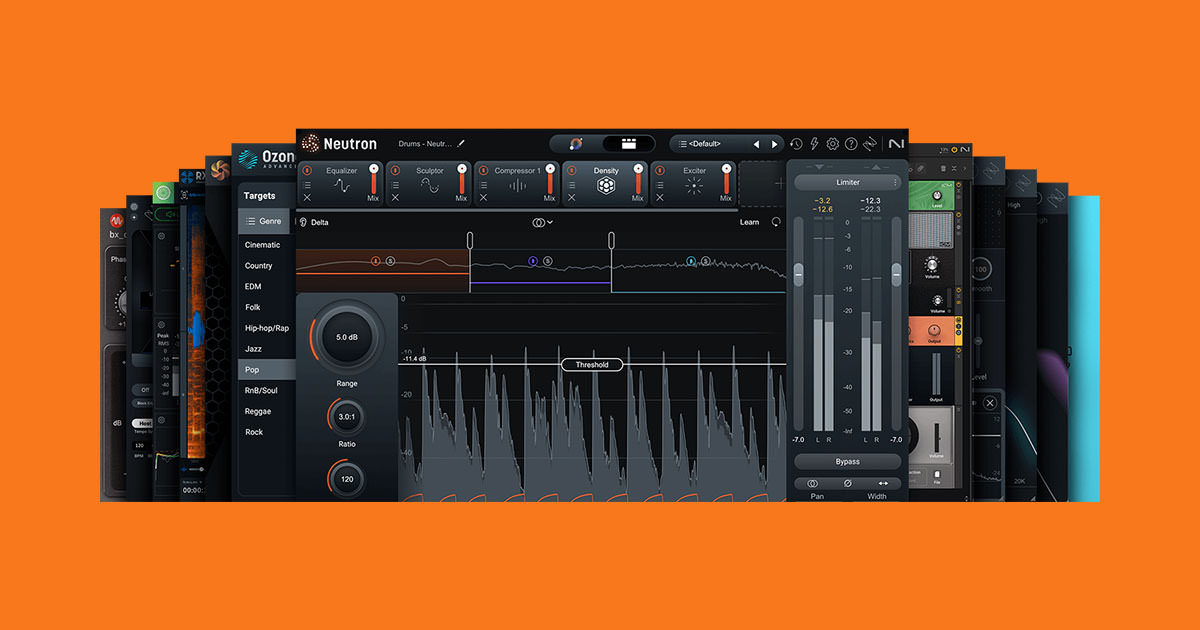Screen dimensions: 1200x630
Task: Click the input gain slider handle
Action: 798,273
